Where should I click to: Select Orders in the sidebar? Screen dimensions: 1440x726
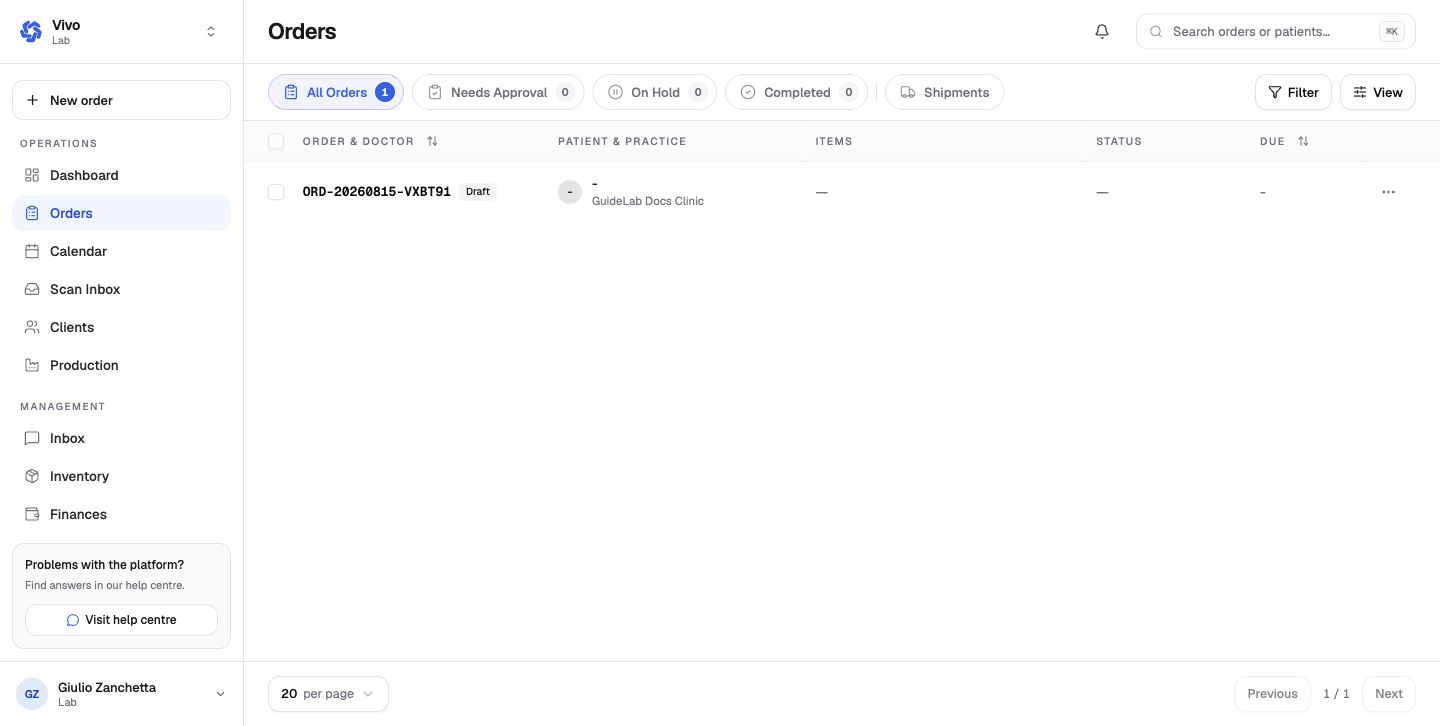121,213
